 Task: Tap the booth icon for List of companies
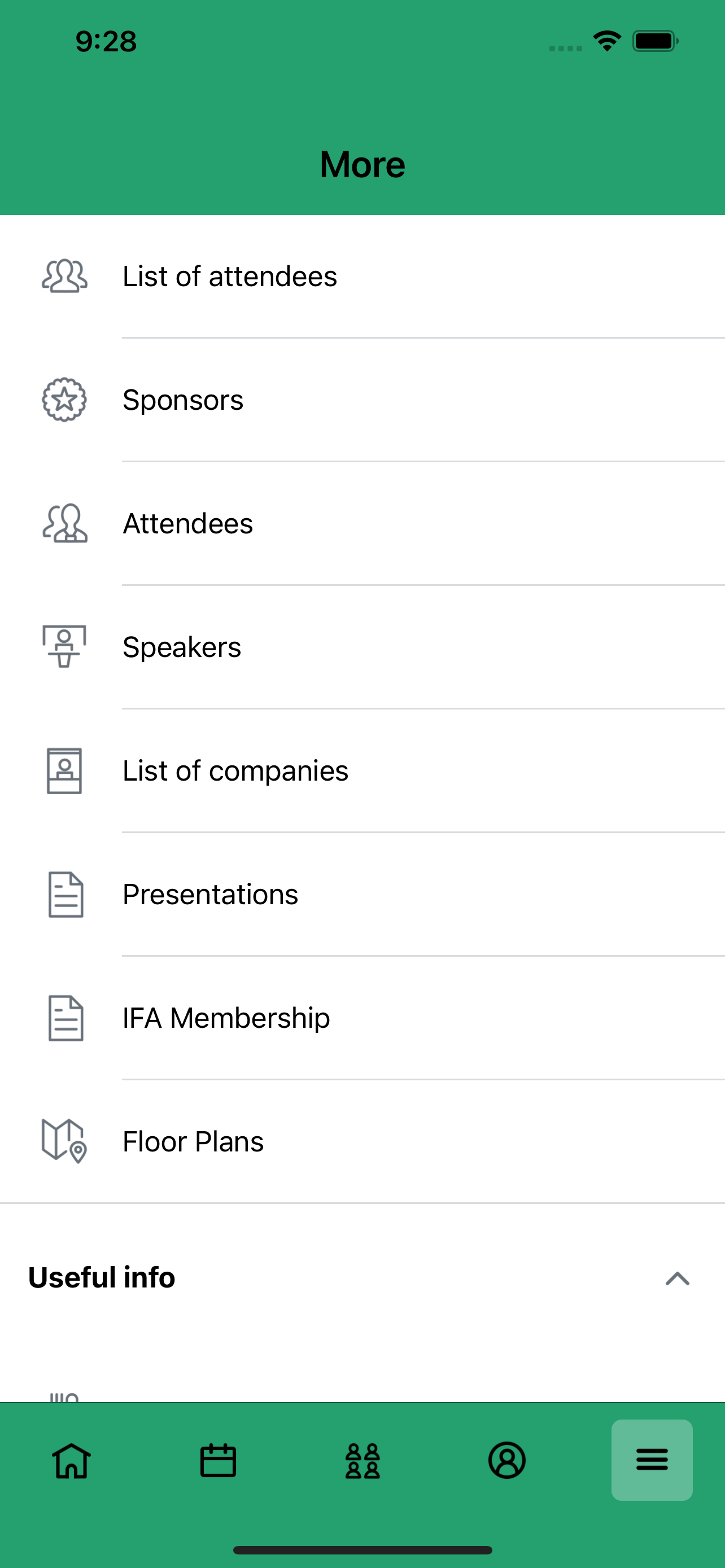pos(64,770)
